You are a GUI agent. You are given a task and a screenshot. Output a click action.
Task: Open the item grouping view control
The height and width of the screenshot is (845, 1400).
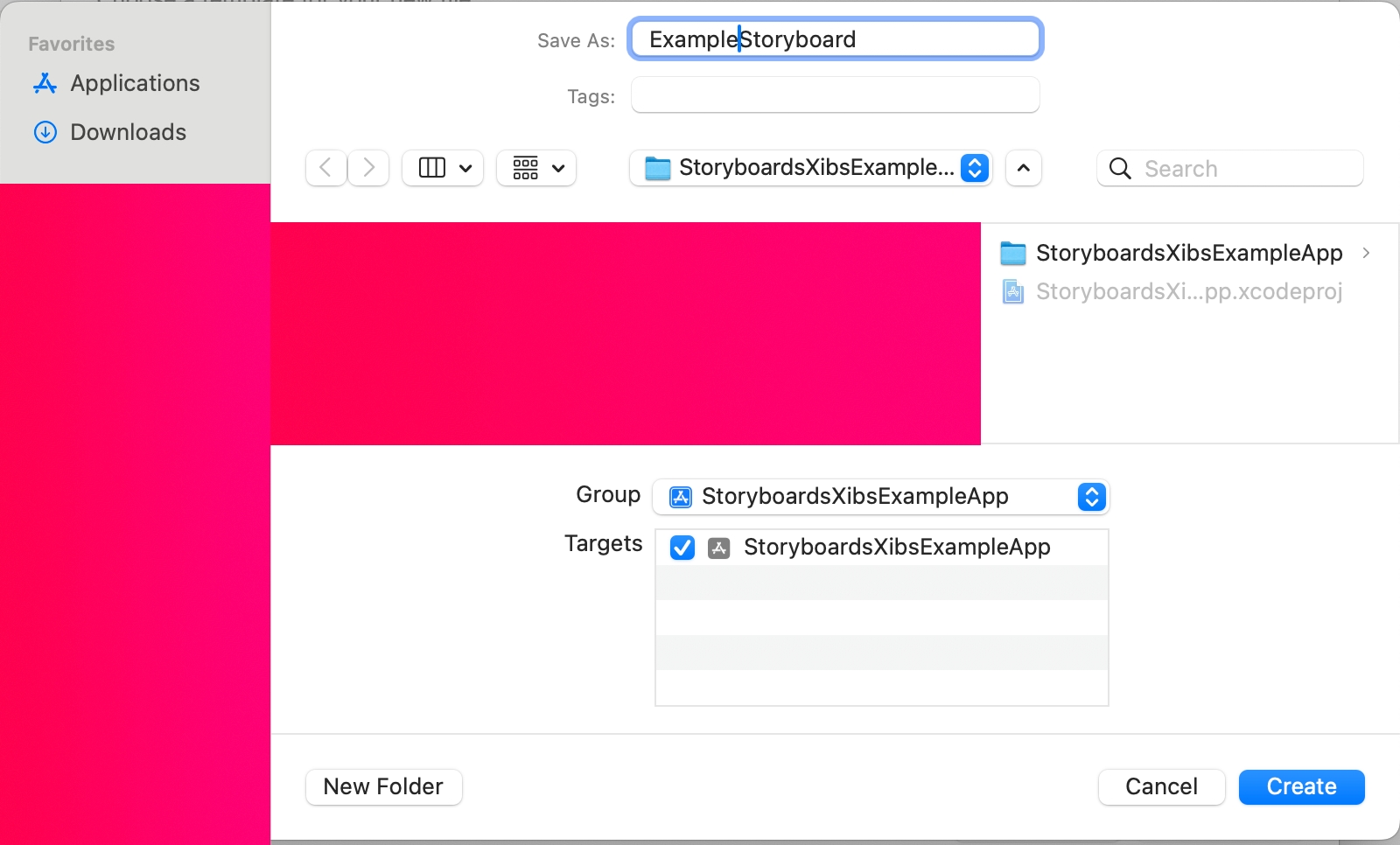tap(535, 168)
